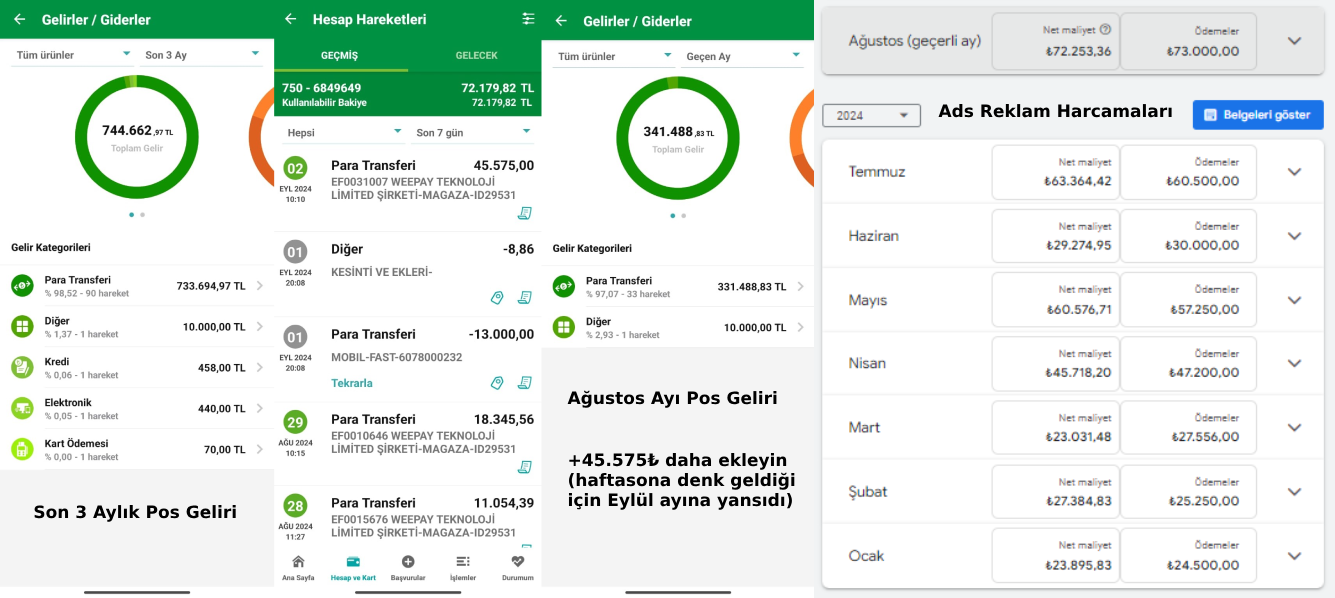Expand Mart row chevron
Image resolution: width=1335 pixels, height=598 pixels.
click(1294, 427)
